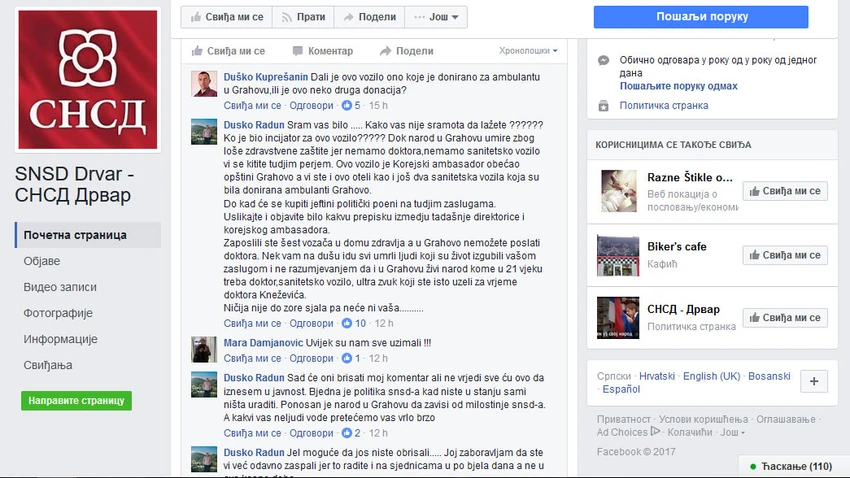Expand the Још footer links dropdown
Viewport: 850px width, 478px height.
[x=732, y=432]
